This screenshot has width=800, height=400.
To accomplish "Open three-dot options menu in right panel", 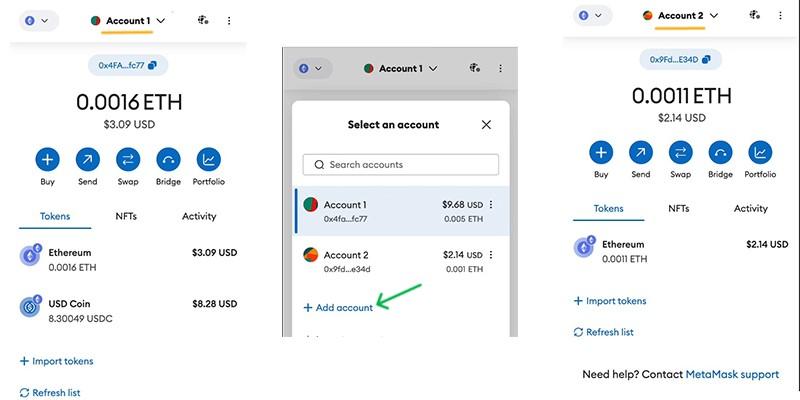I will pos(781,16).
